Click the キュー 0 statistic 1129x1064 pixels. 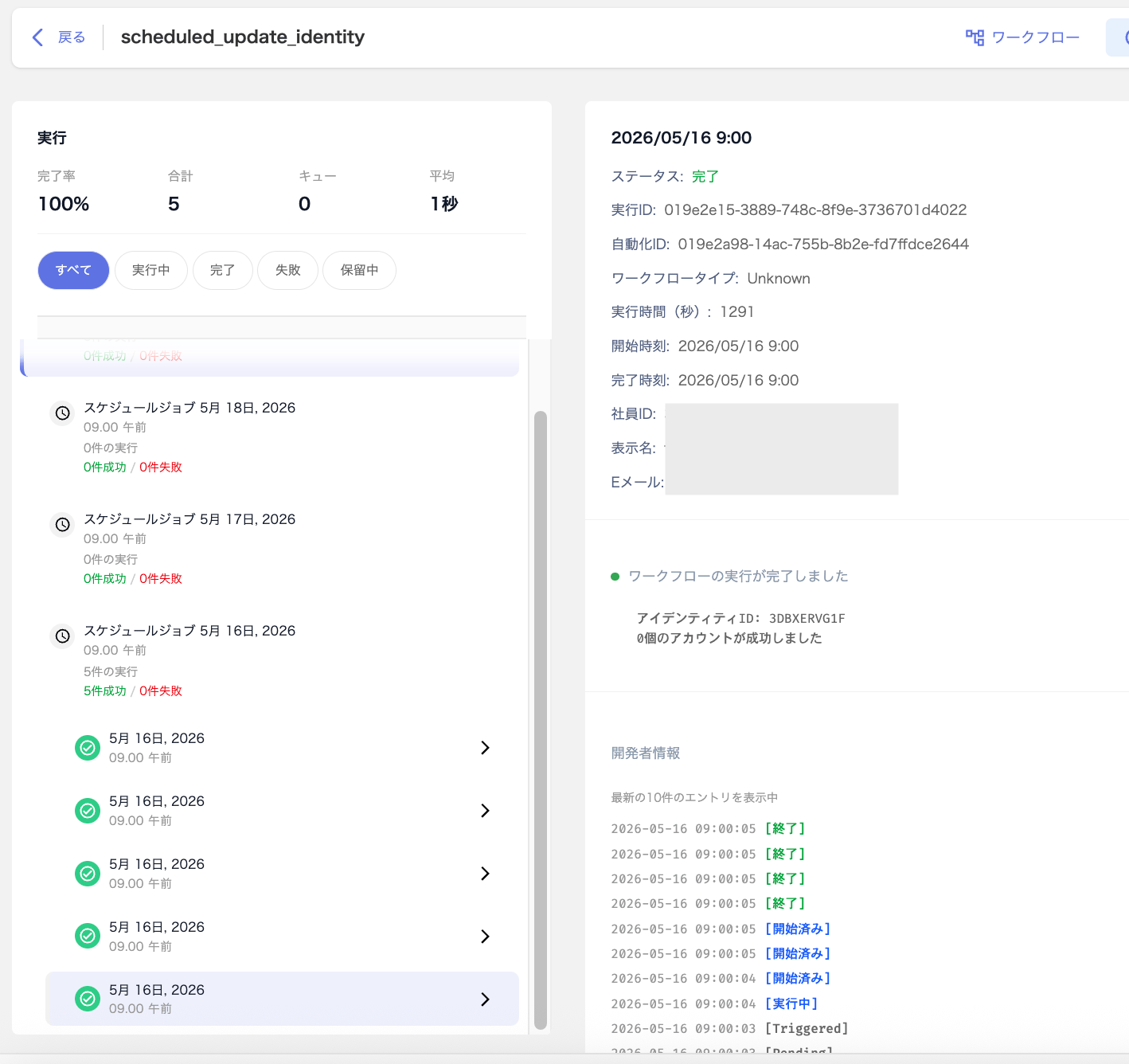[x=318, y=192]
